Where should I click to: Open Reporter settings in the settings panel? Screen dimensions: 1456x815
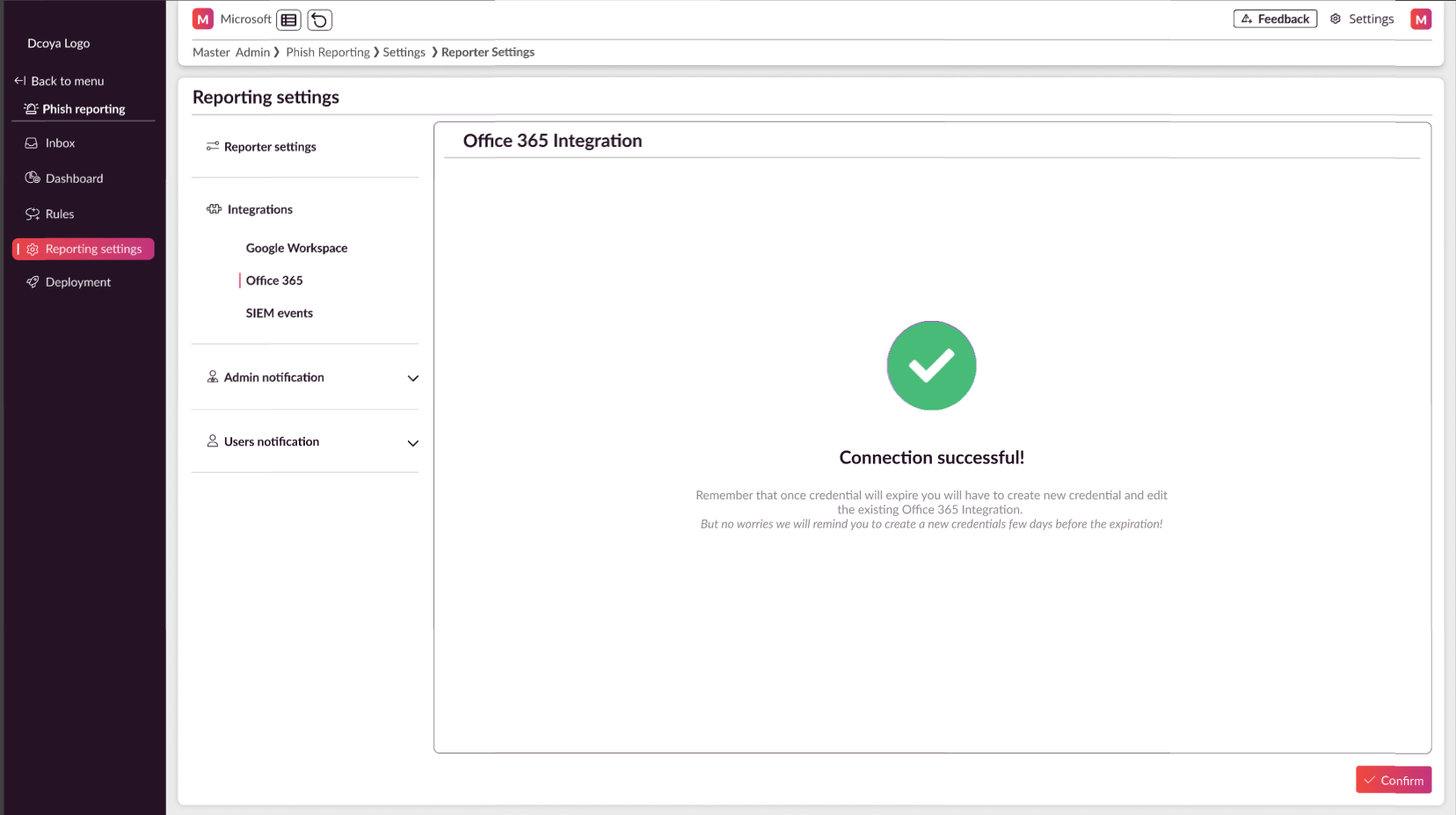tap(269, 147)
